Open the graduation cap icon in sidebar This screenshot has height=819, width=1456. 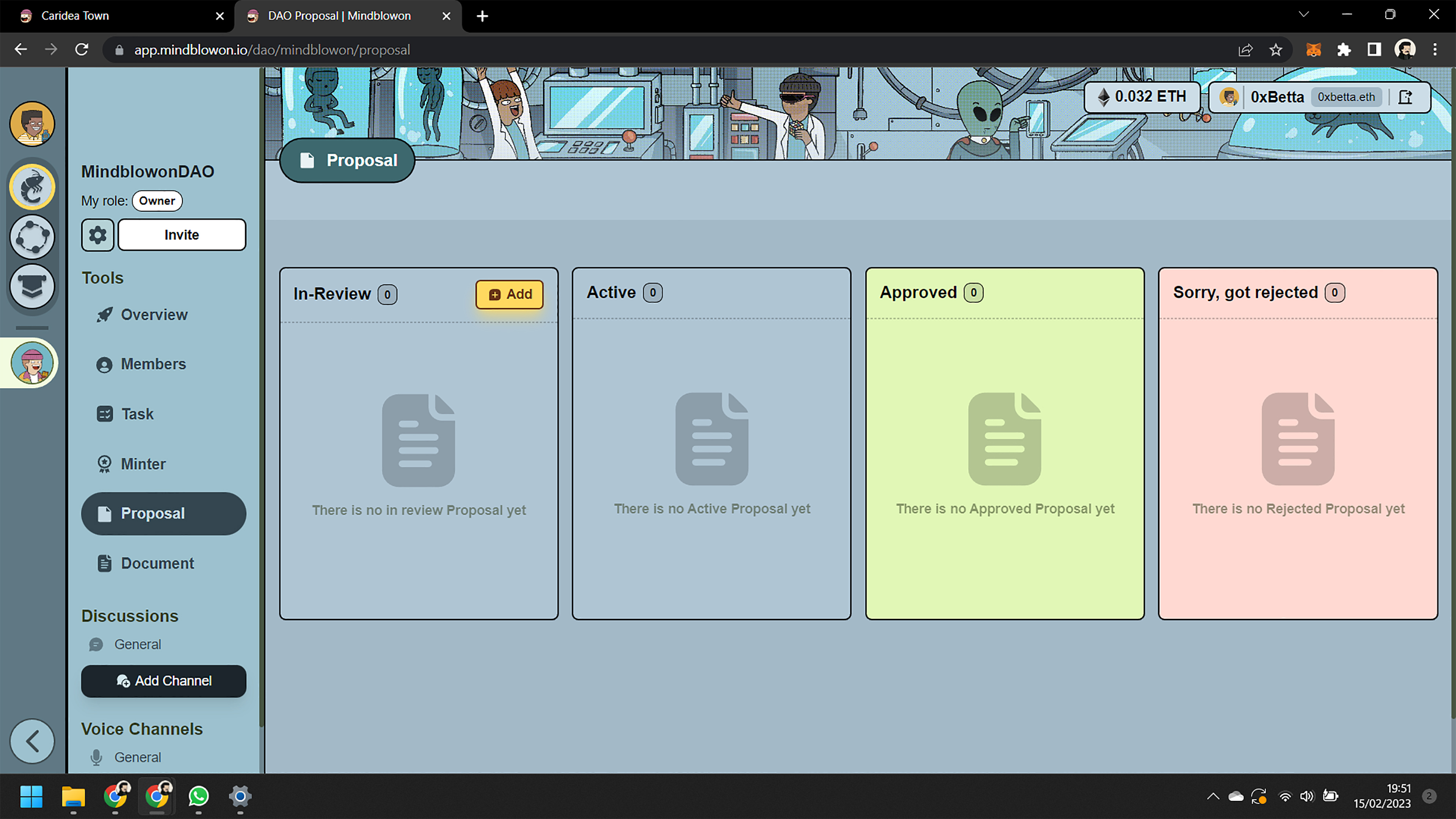[32, 286]
